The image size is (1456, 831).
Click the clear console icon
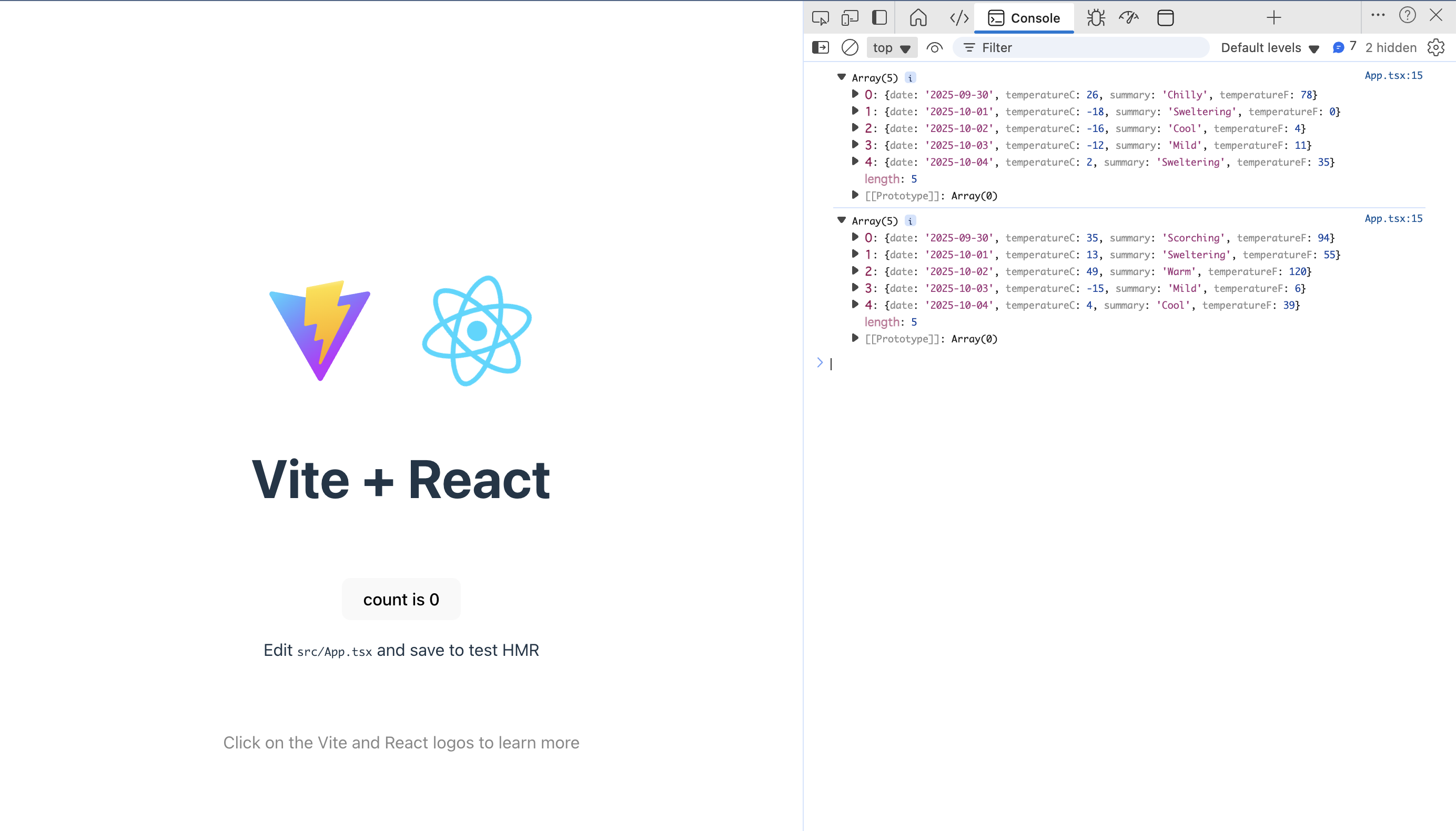tap(850, 47)
